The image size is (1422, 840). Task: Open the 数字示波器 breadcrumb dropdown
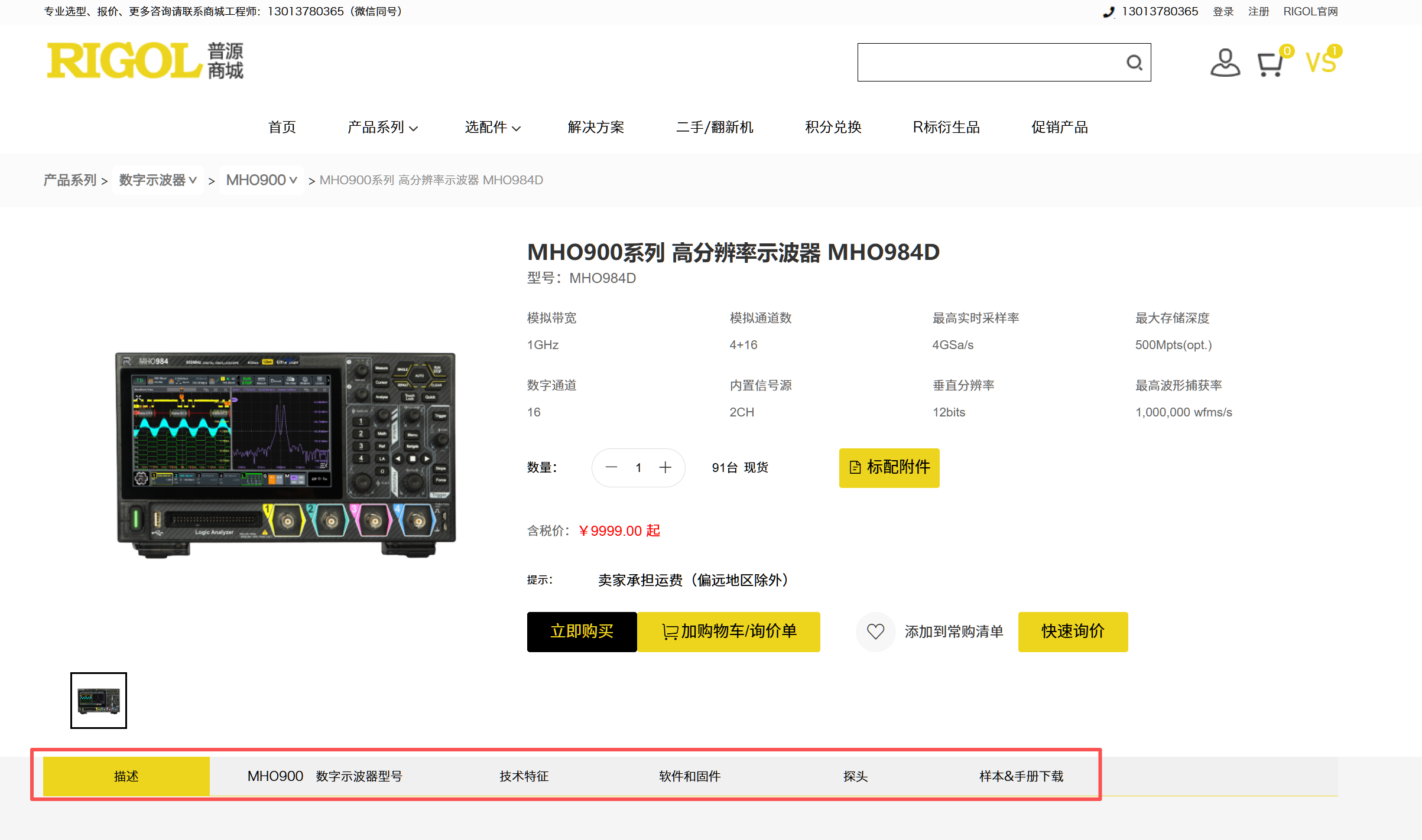[158, 180]
